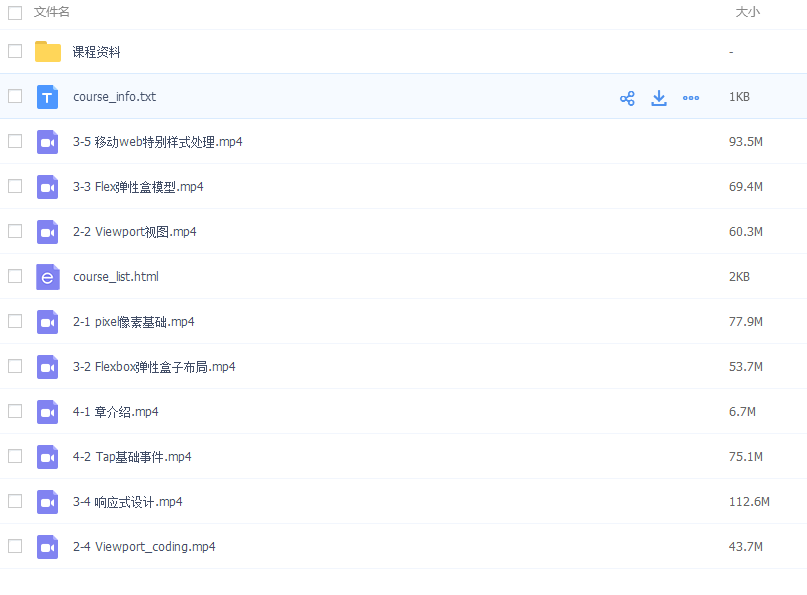Click the 75.1M size value
The width and height of the screenshot is (807, 595).
(x=746, y=457)
